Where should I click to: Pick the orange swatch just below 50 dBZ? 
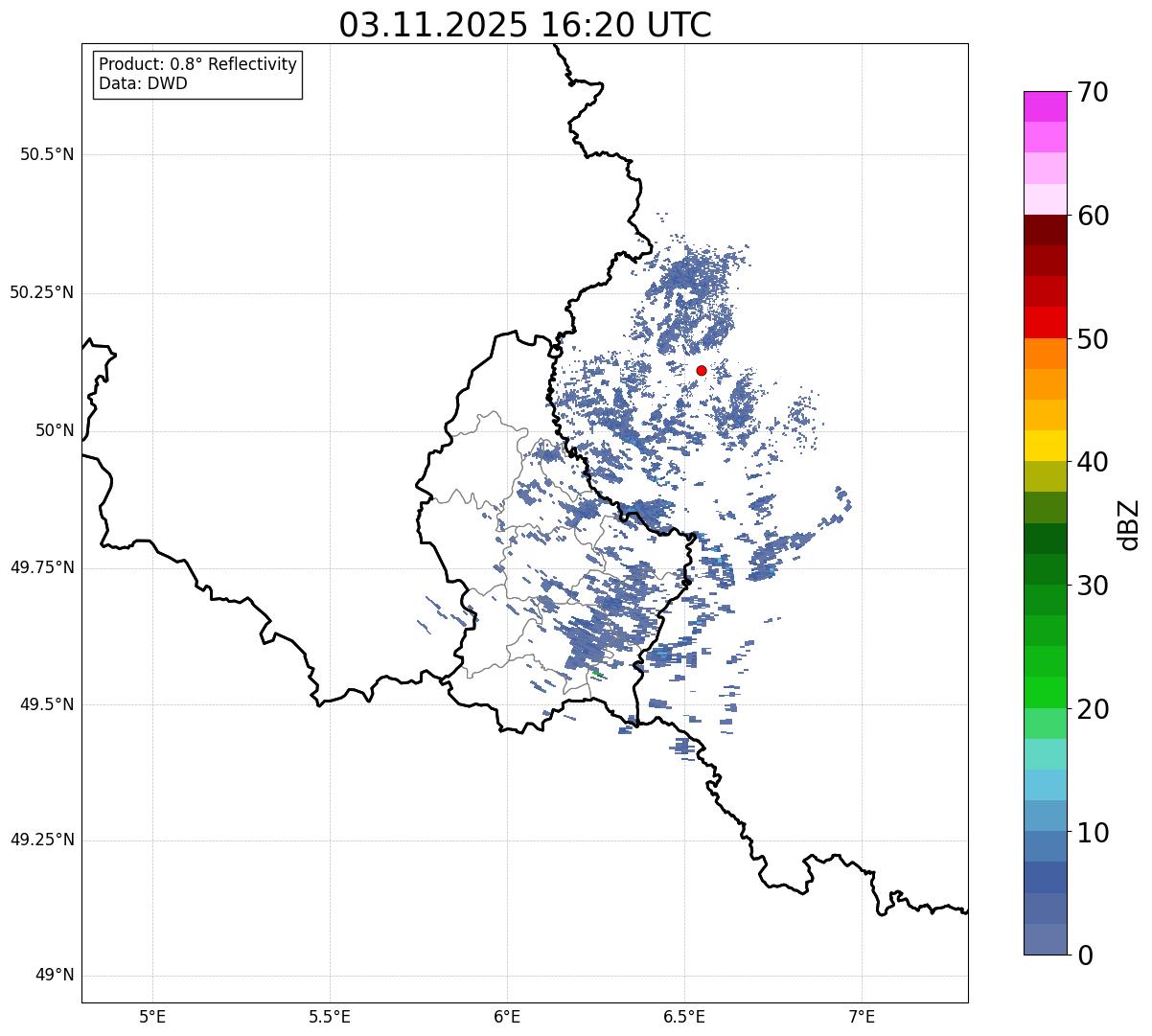pyautogui.click(x=1045, y=354)
